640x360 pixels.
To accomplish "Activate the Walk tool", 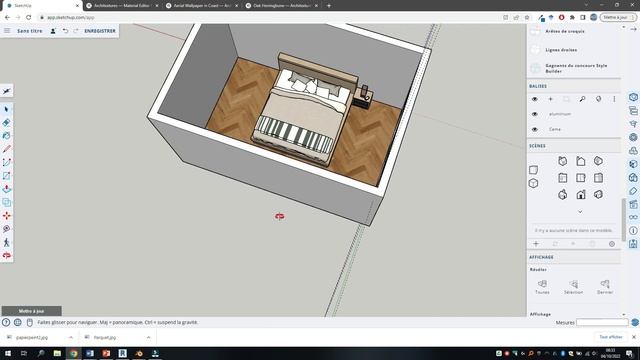I will point(6,242).
